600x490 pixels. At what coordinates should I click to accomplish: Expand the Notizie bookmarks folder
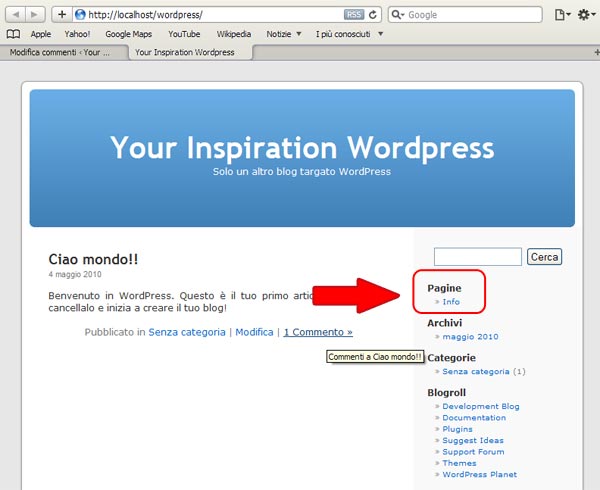coord(284,34)
